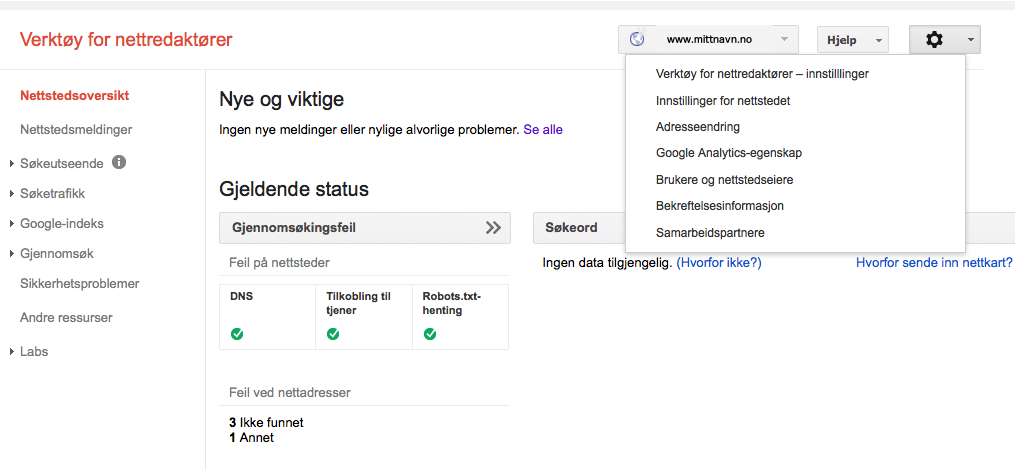Expand the Labs sidebar section
Viewport: 1016px width, 470px height.
tap(34, 352)
